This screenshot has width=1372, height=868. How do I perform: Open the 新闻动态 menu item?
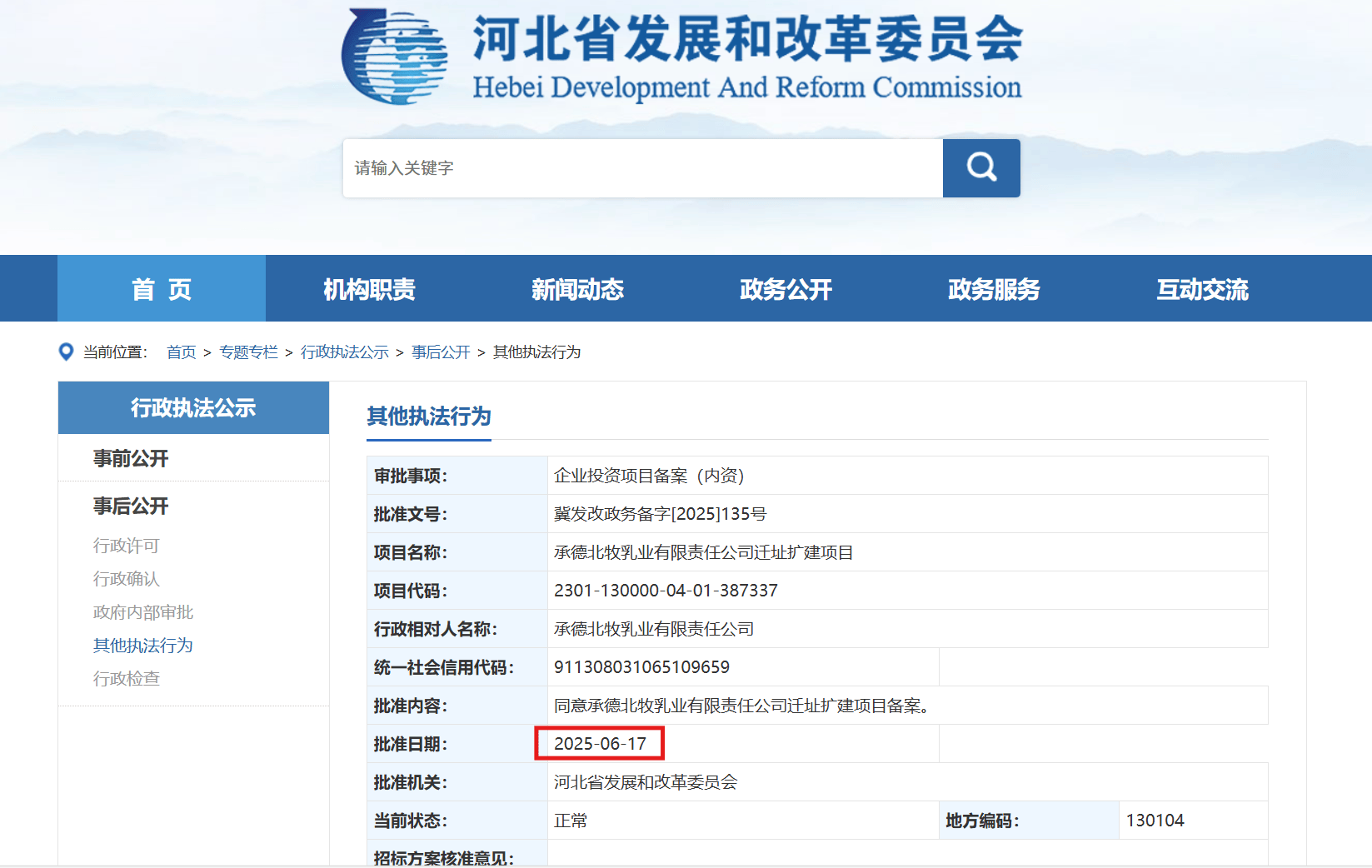577,289
